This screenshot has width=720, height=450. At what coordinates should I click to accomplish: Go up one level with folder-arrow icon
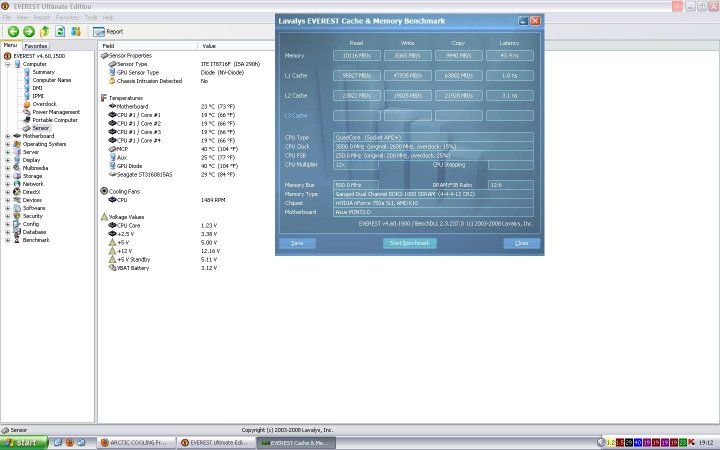click(45, 31)
